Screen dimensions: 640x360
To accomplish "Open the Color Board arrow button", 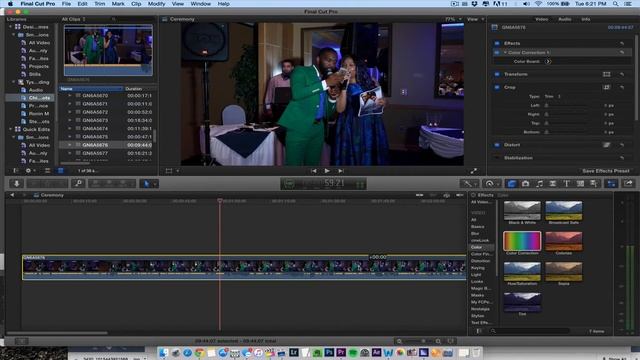I will [548, 62].
